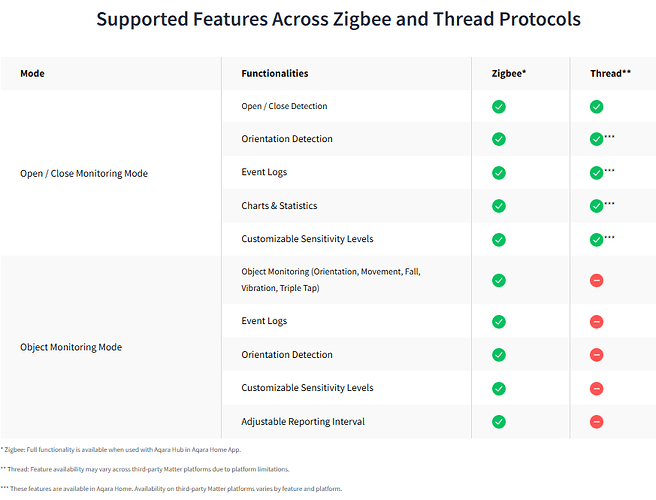Click the Zigbee checkmark for Open/Close Orientation Detection
Viewport: 656px width, 500px height.
(498, 139)
